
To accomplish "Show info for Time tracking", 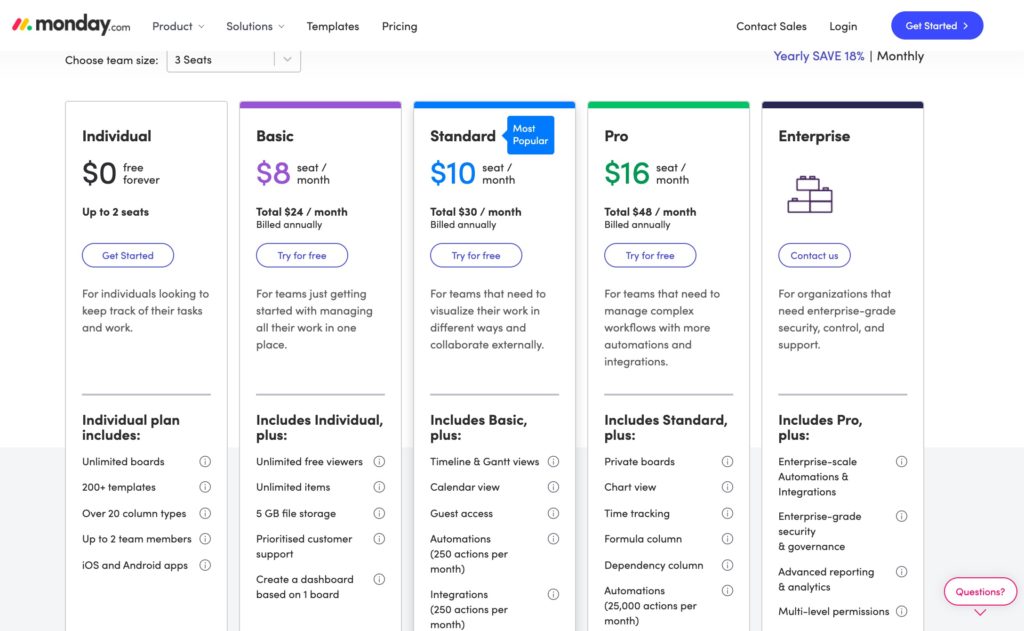I will coord(728,513).
